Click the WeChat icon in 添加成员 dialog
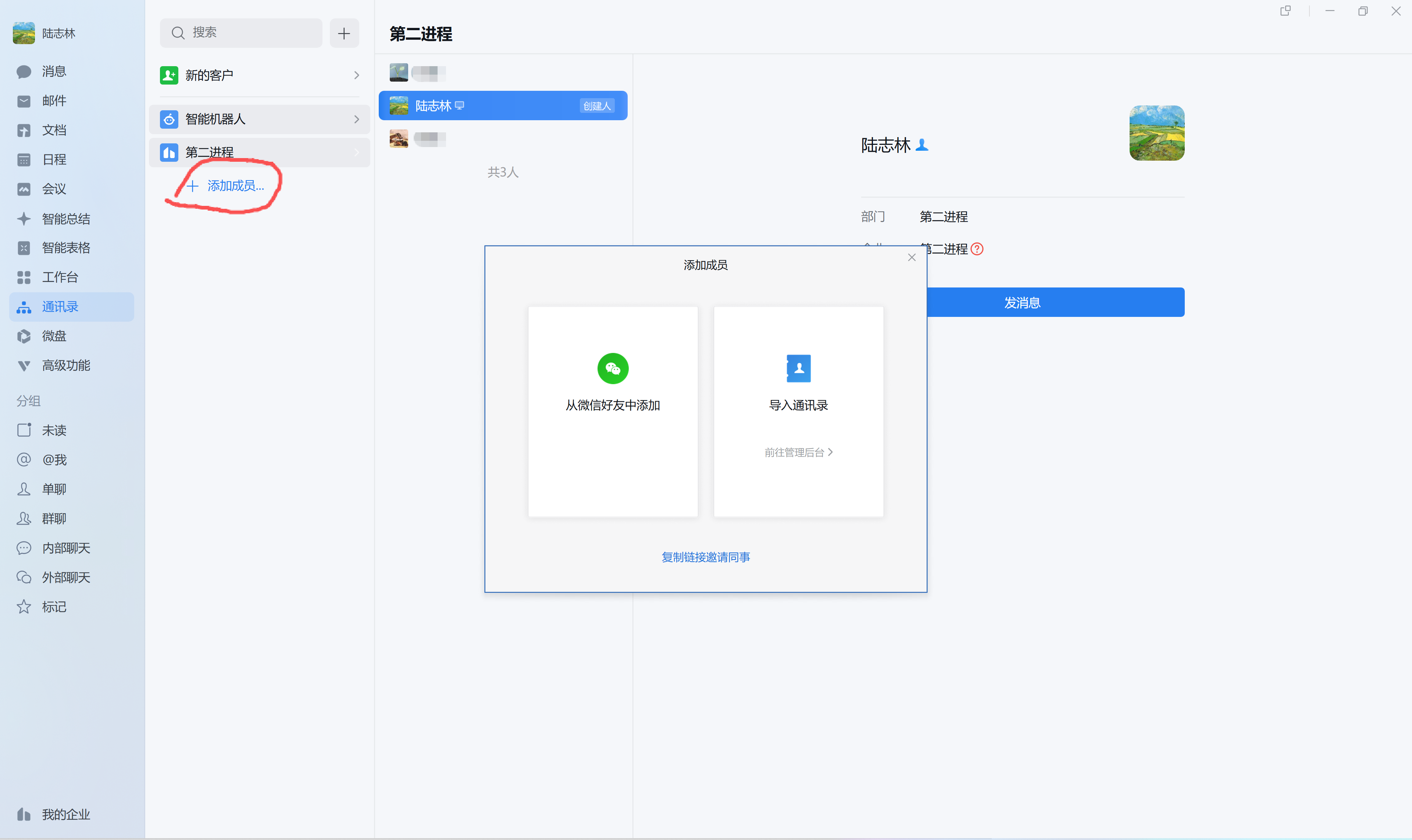 [x=613, y=368]
